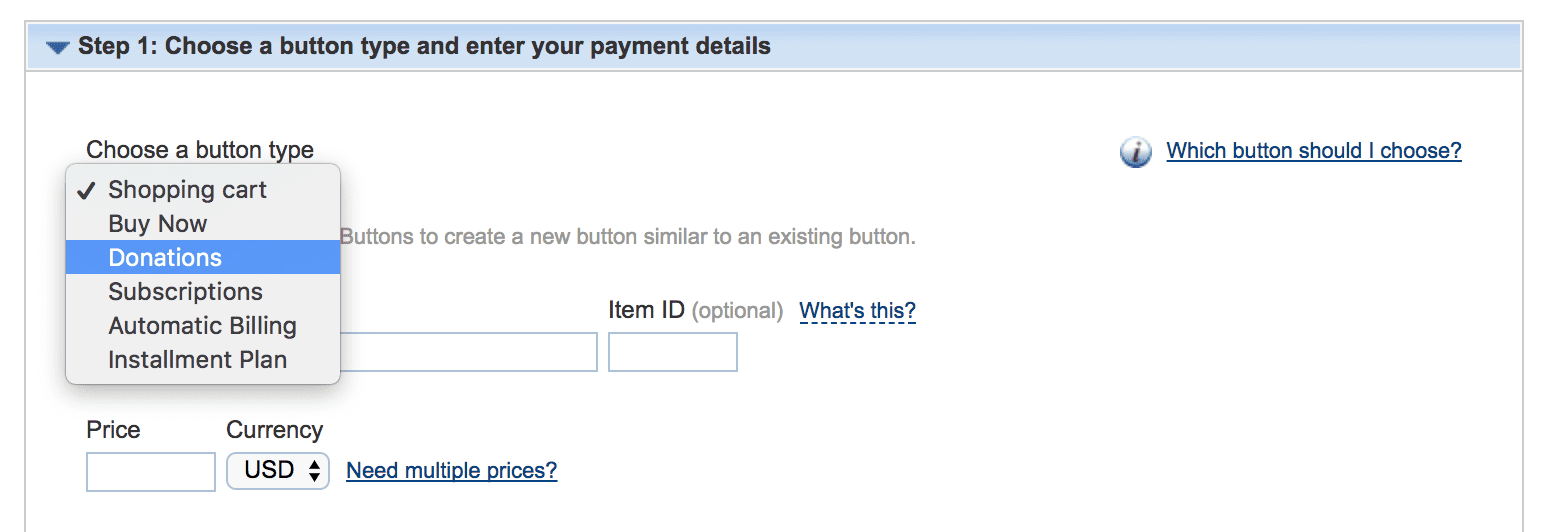Image resolution: width=1550 pixels, height=532 pixels.
Task: Click the item name text field
Action: 468,352
